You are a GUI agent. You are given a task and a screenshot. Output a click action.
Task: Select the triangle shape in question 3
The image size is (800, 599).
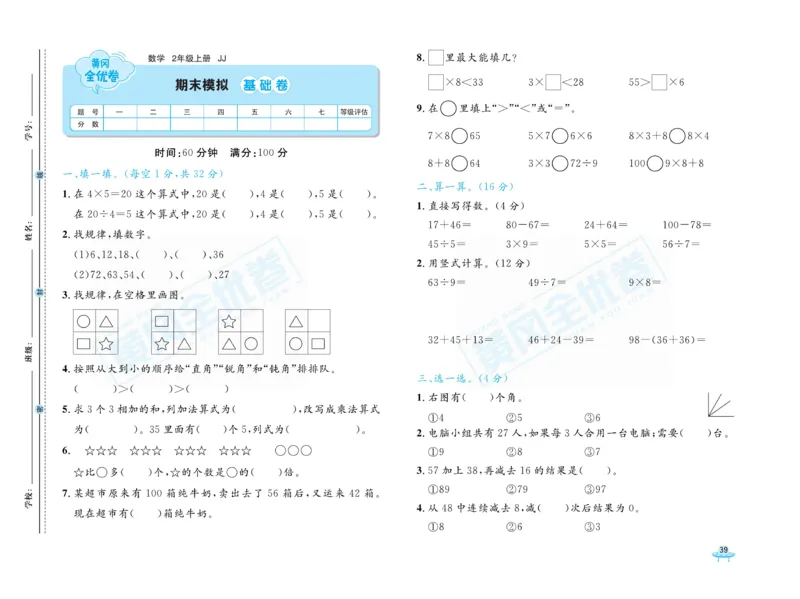click(104, 320)
